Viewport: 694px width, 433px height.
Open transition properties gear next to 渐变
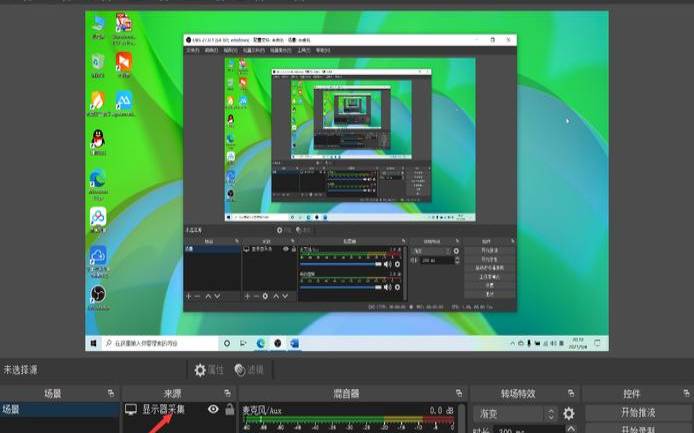(569, 414)
